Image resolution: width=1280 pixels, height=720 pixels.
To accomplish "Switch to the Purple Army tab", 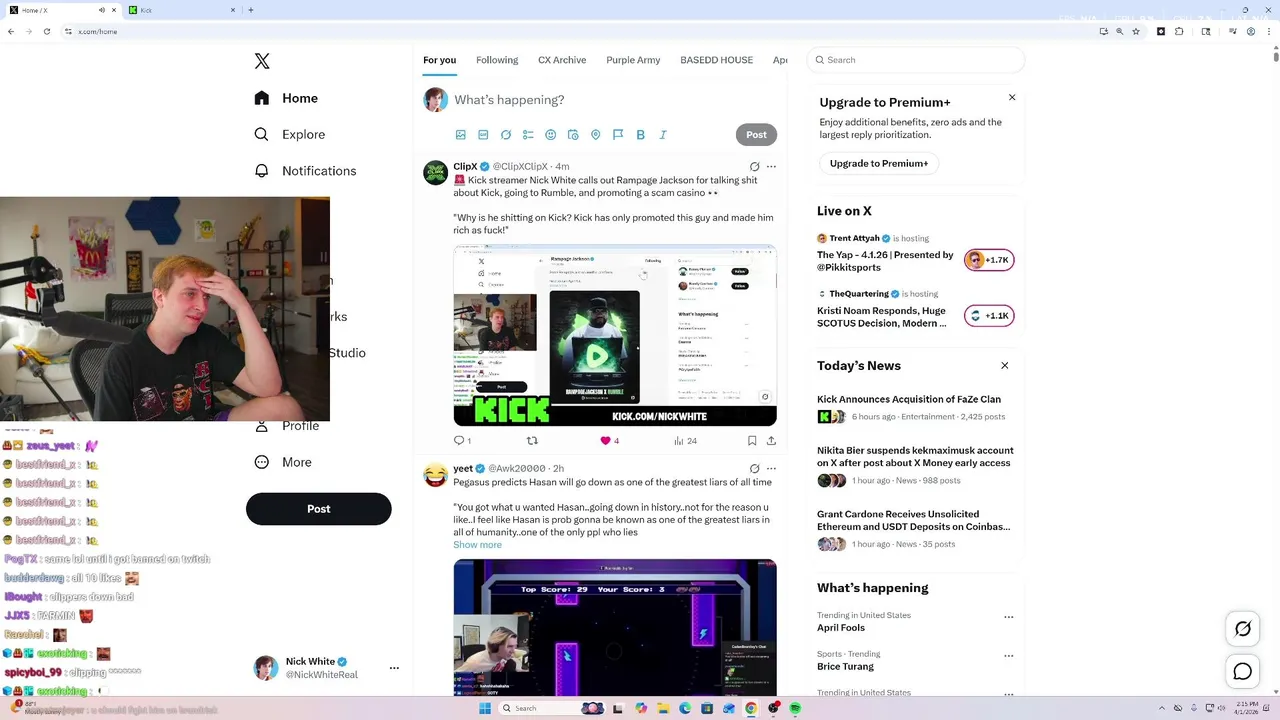I will coord(633,60).
